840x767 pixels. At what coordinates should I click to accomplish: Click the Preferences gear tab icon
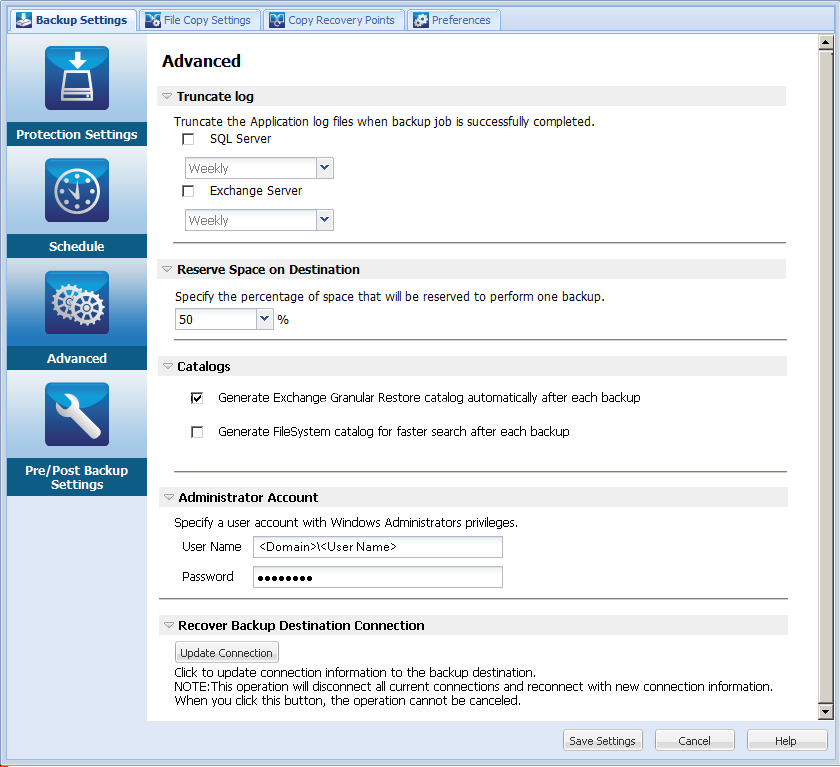coord(421,20)
